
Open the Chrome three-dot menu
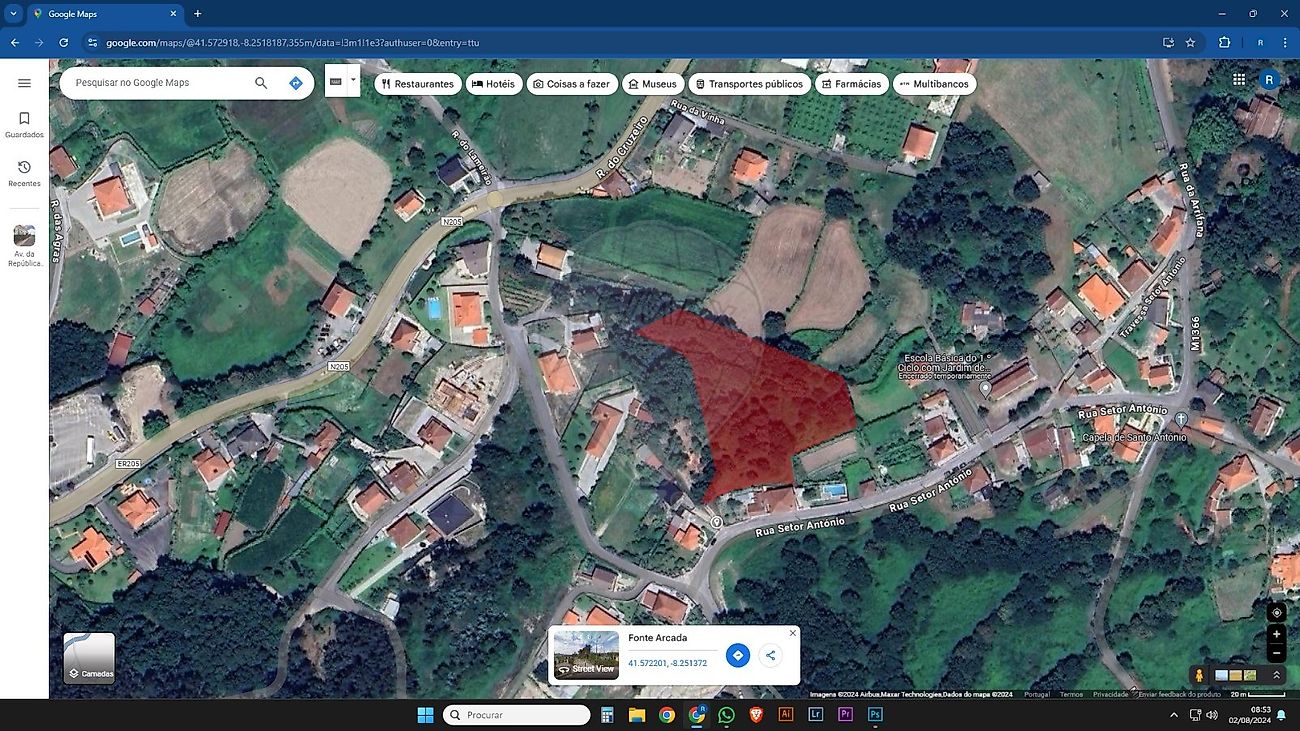[x=1285, y=43]
